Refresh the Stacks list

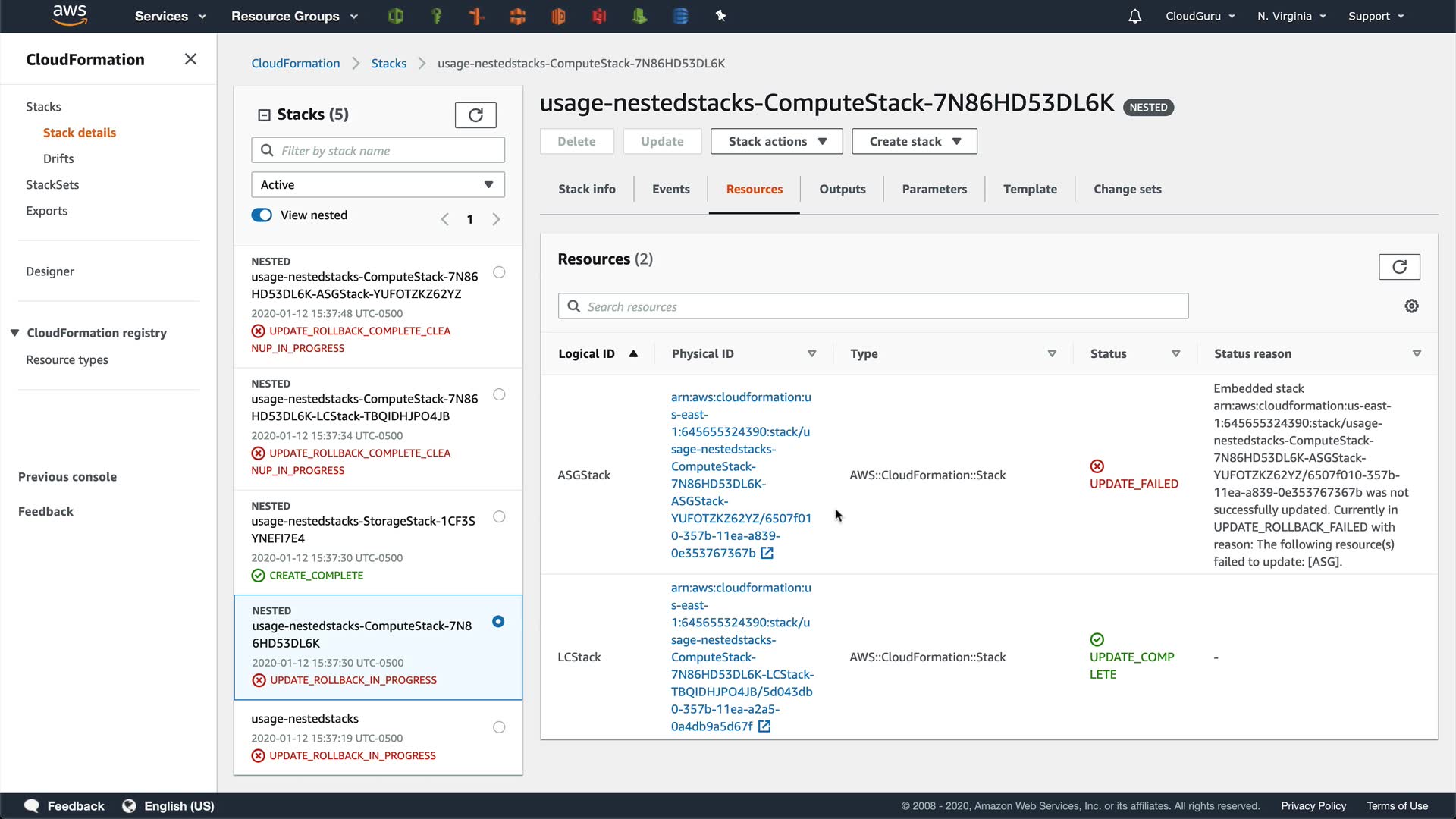coord(475,115)
